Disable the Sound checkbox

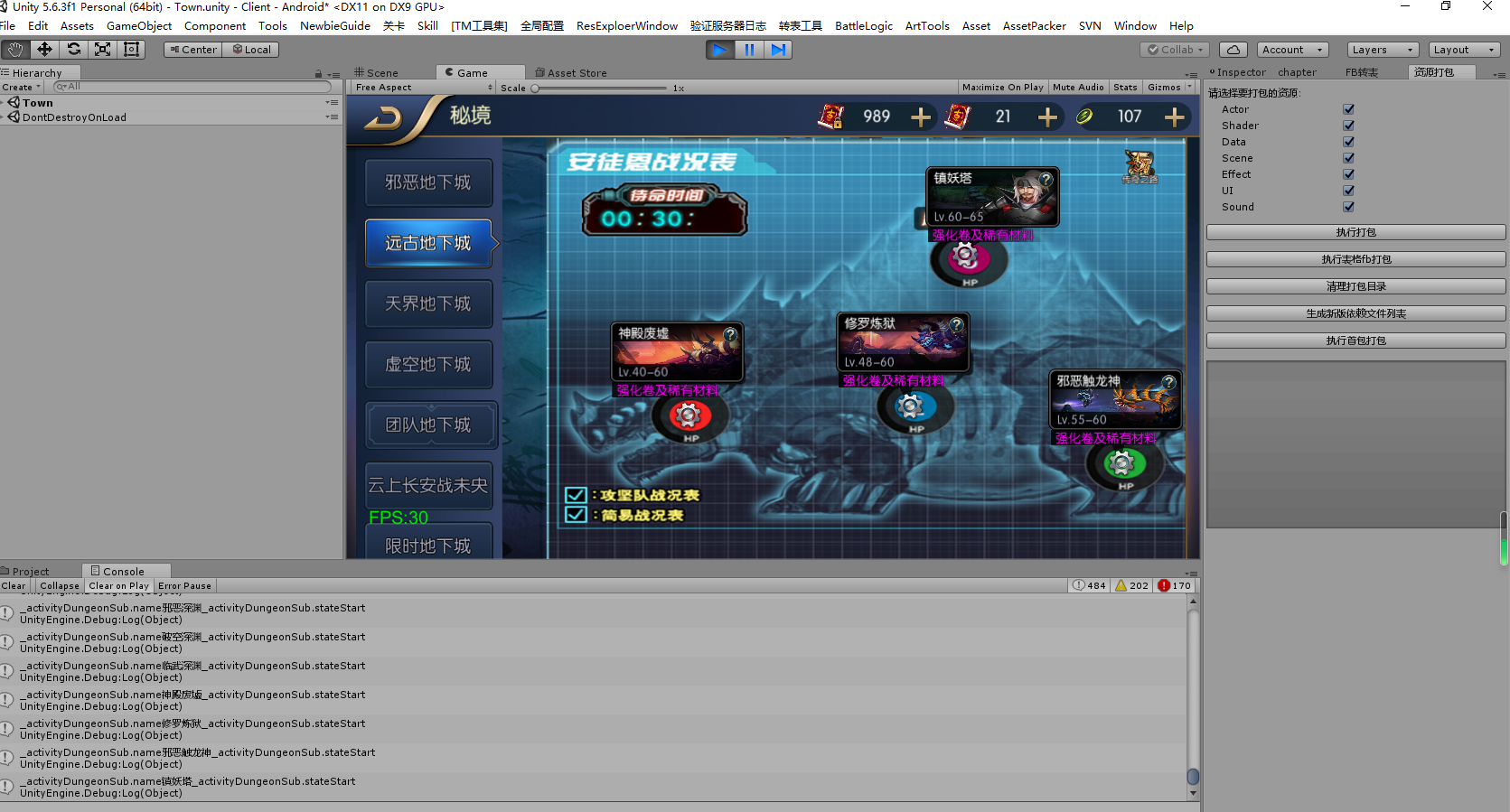click(1348, 207)
